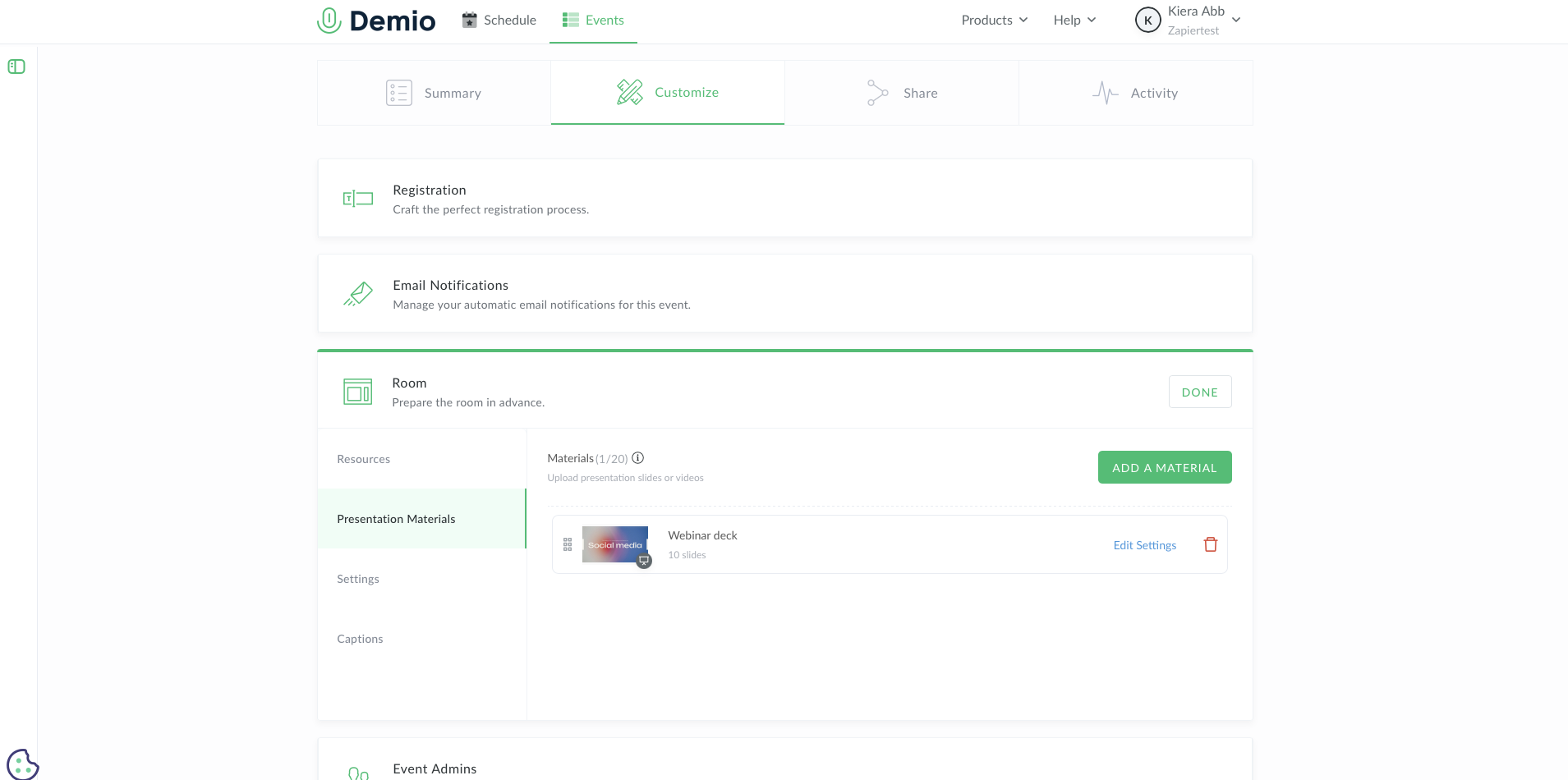Grab the Webinar deck drag handle
Screen dimensions: 1568x780
click(x=568, y=544)
